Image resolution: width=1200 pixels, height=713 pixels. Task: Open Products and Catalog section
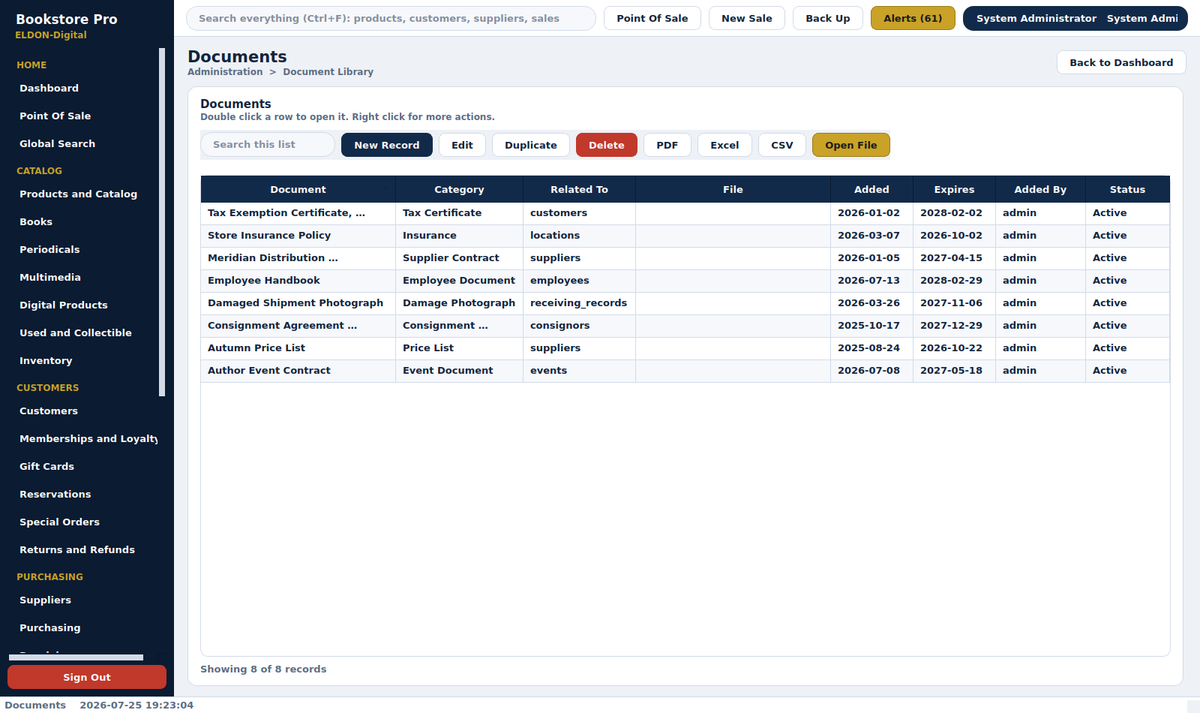[78, 194]
